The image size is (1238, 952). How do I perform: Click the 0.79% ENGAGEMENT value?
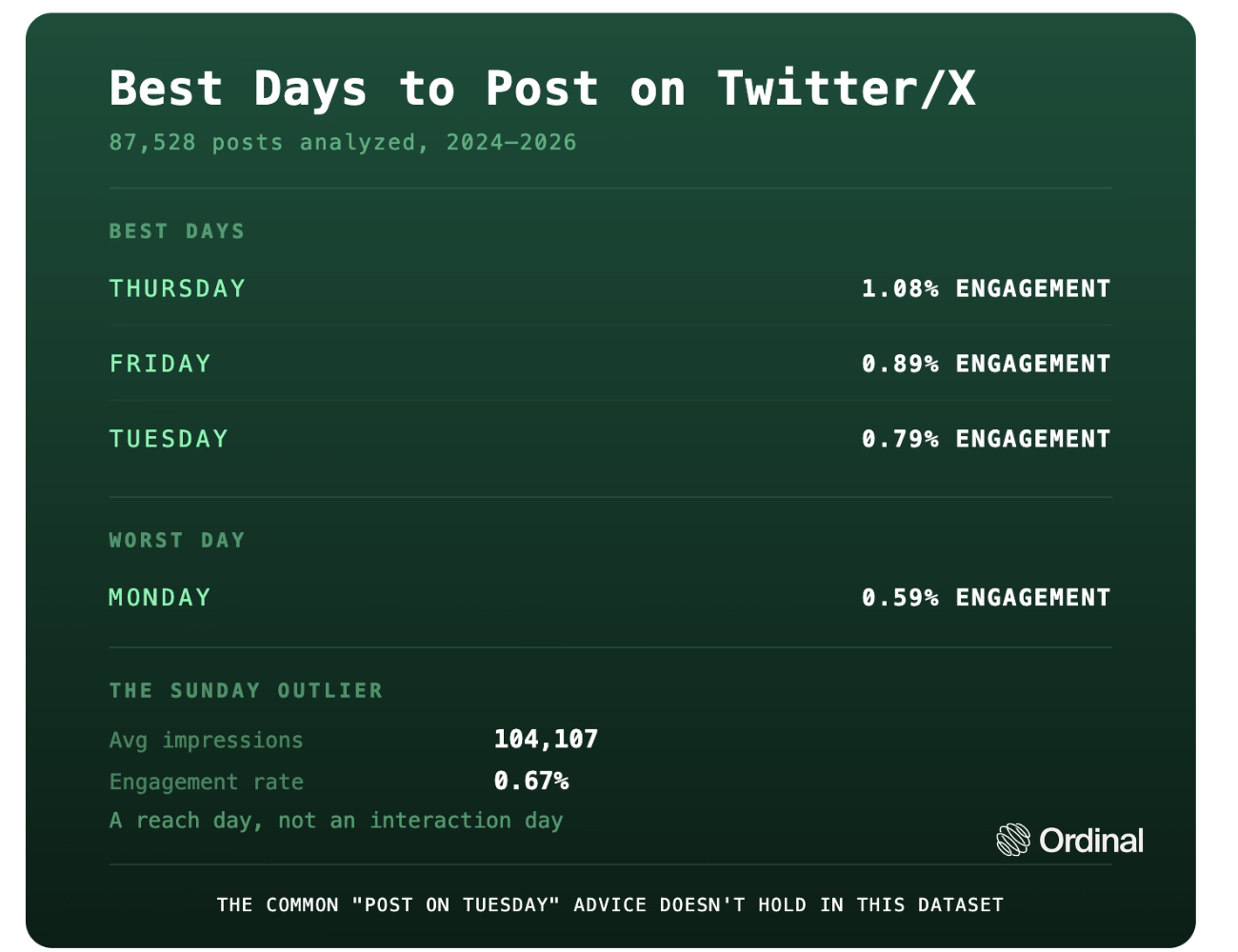click(x=987, y=439)
